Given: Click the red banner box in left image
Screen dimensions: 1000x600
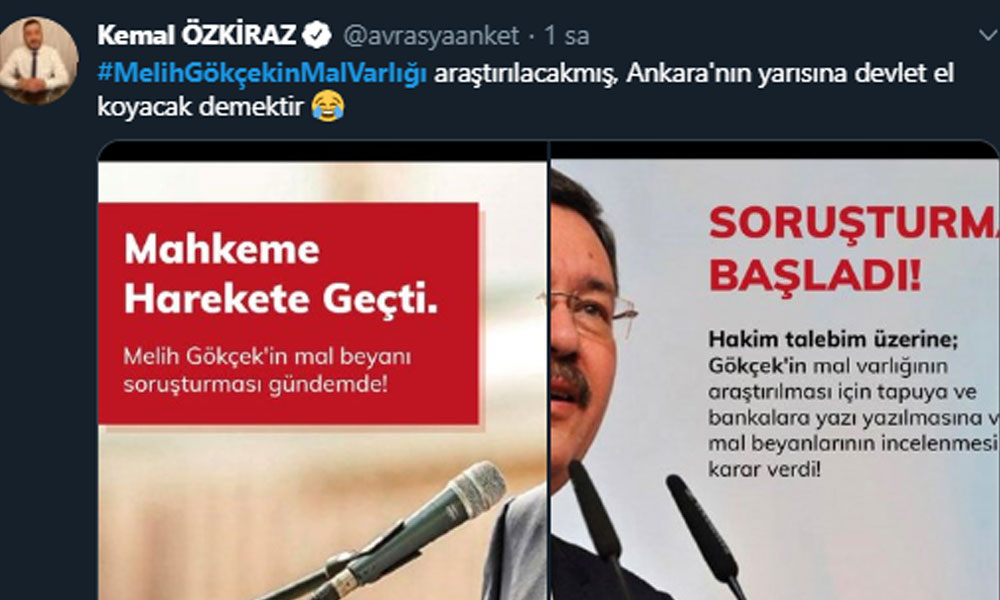Looking at the screenshot, I should point(288,314).
